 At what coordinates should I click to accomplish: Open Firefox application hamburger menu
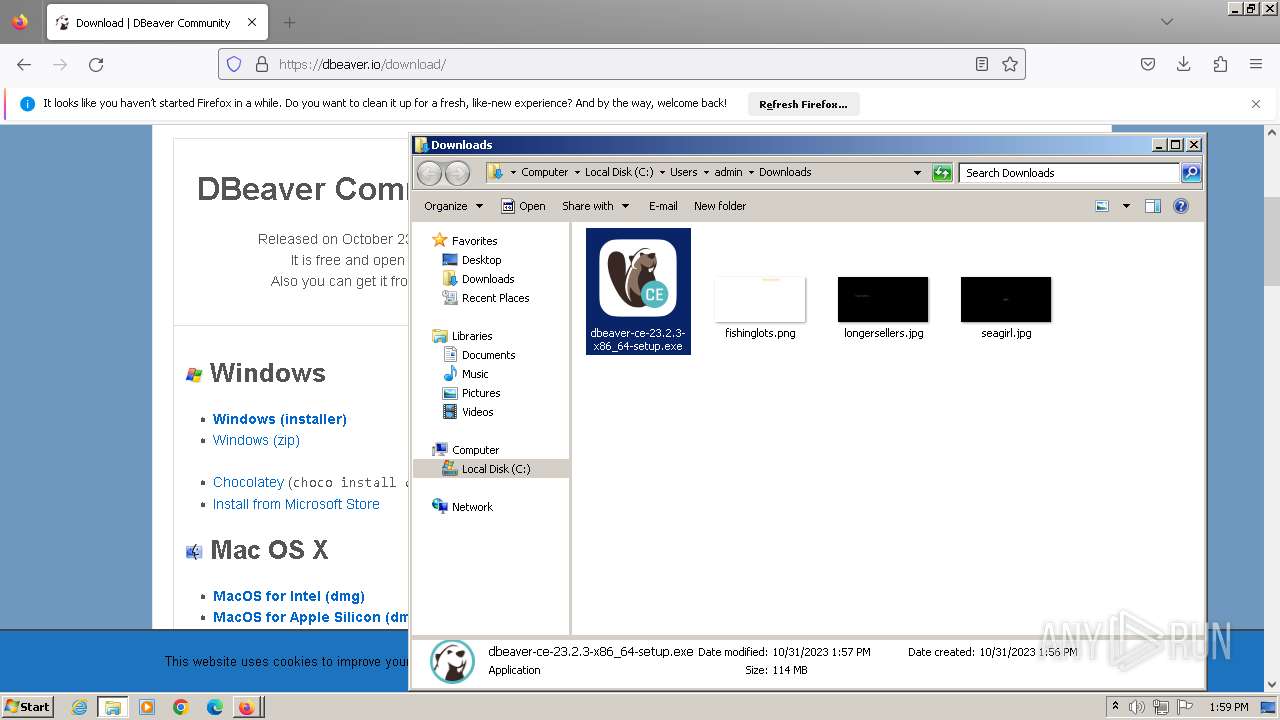click(1256, 64)
